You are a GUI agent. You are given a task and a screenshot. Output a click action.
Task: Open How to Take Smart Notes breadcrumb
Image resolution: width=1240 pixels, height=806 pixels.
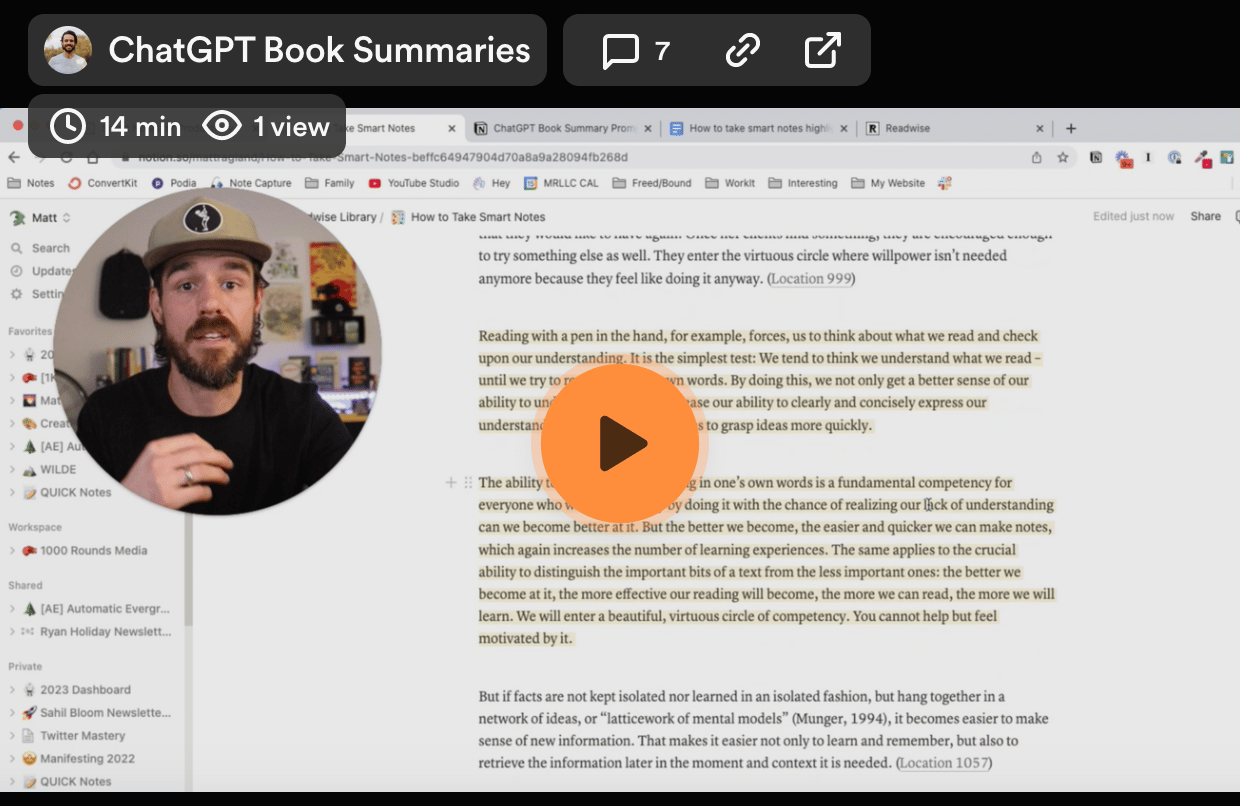tap(478, 217)
